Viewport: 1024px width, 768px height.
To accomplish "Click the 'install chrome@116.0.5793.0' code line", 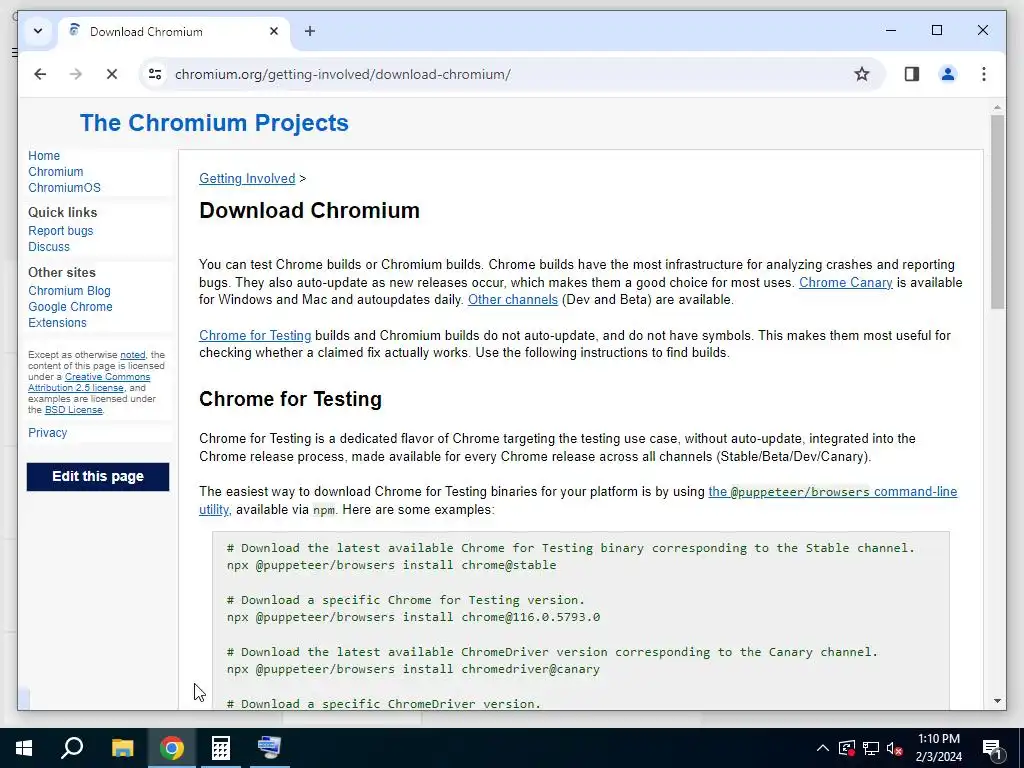I will click(413, 617).
